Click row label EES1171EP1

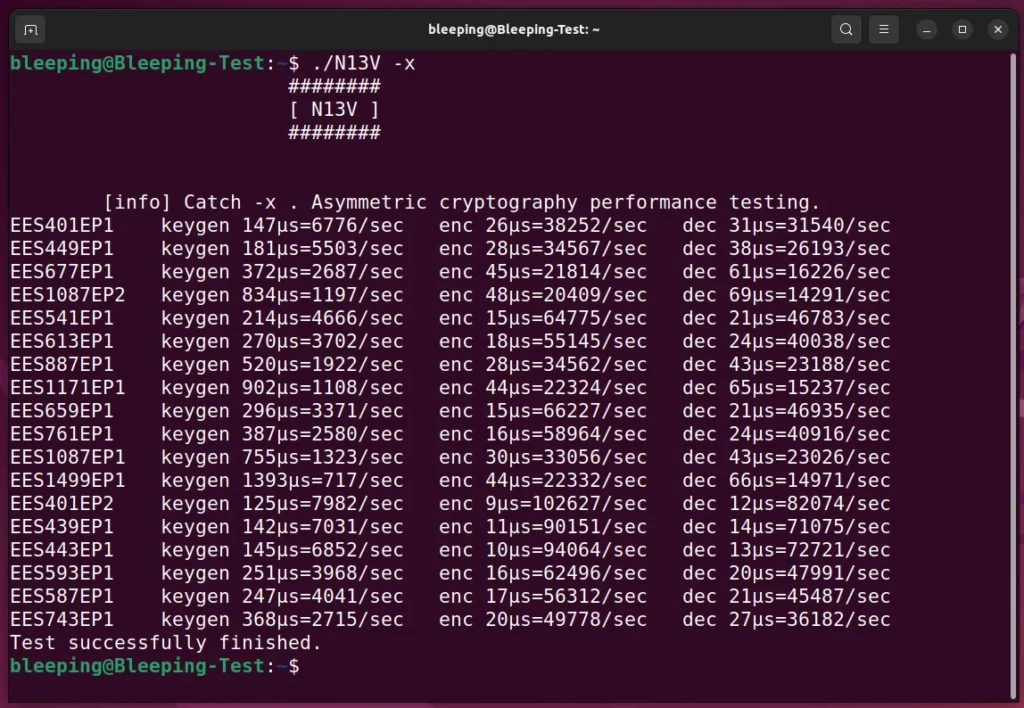[x=67, y=388]
